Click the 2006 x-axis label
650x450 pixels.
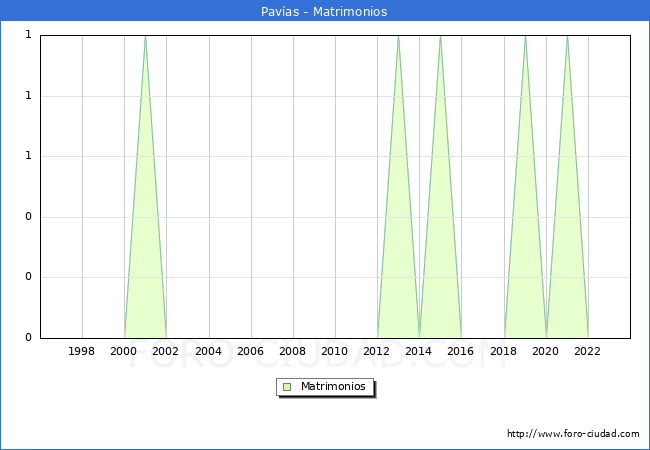[250, 351]
